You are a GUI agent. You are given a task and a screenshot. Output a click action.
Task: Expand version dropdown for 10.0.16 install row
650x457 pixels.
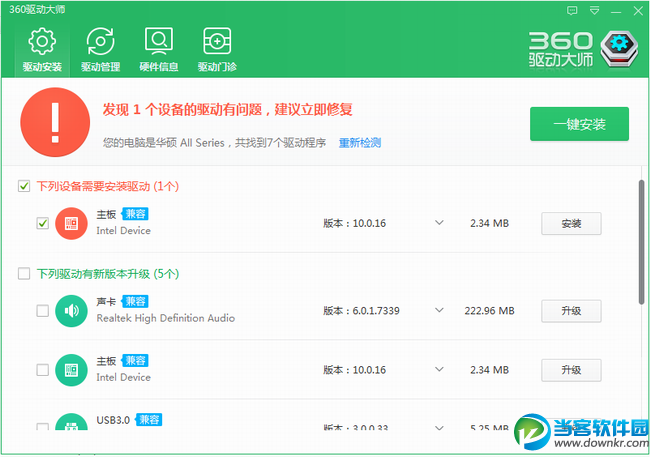(x=439, y=223)
